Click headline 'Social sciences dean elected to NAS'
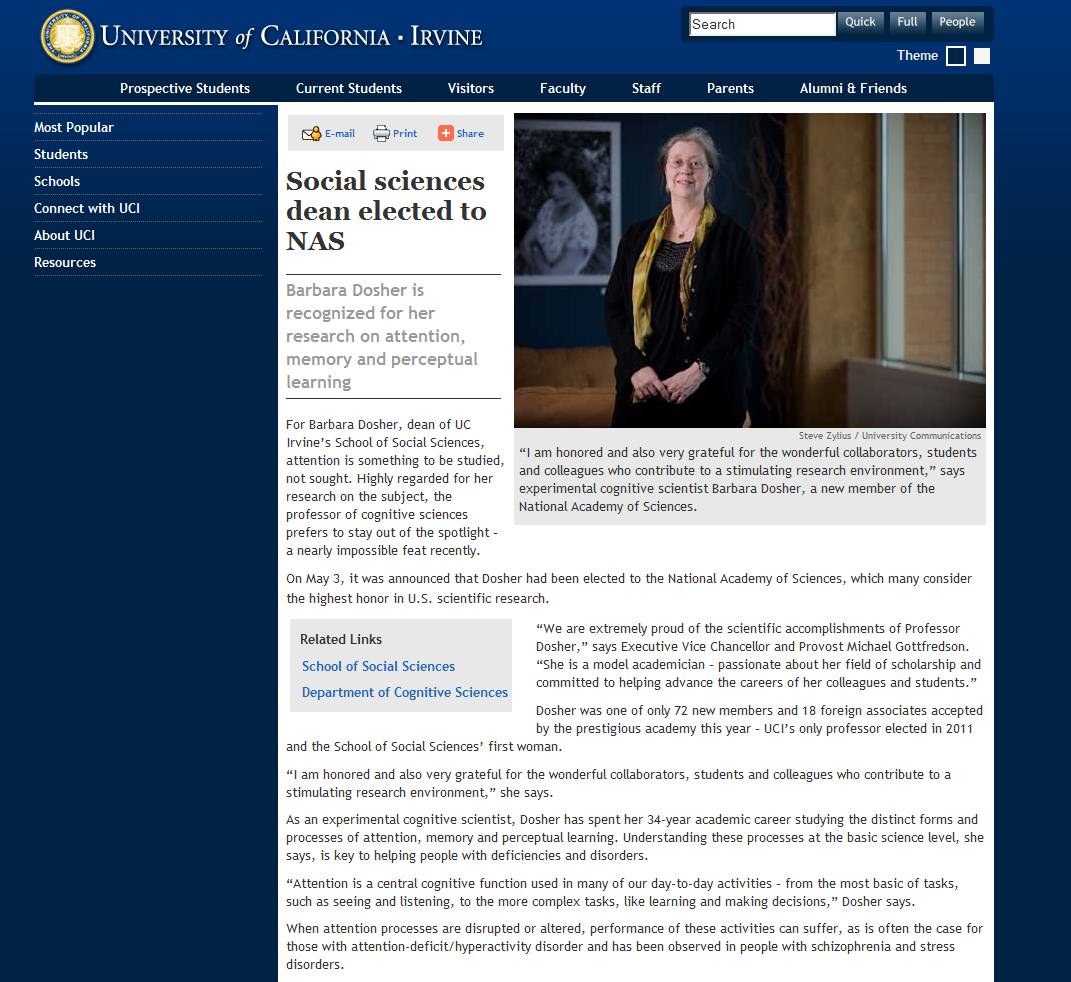This screenshot has height=982, width=1071. (x=387, y=211)
